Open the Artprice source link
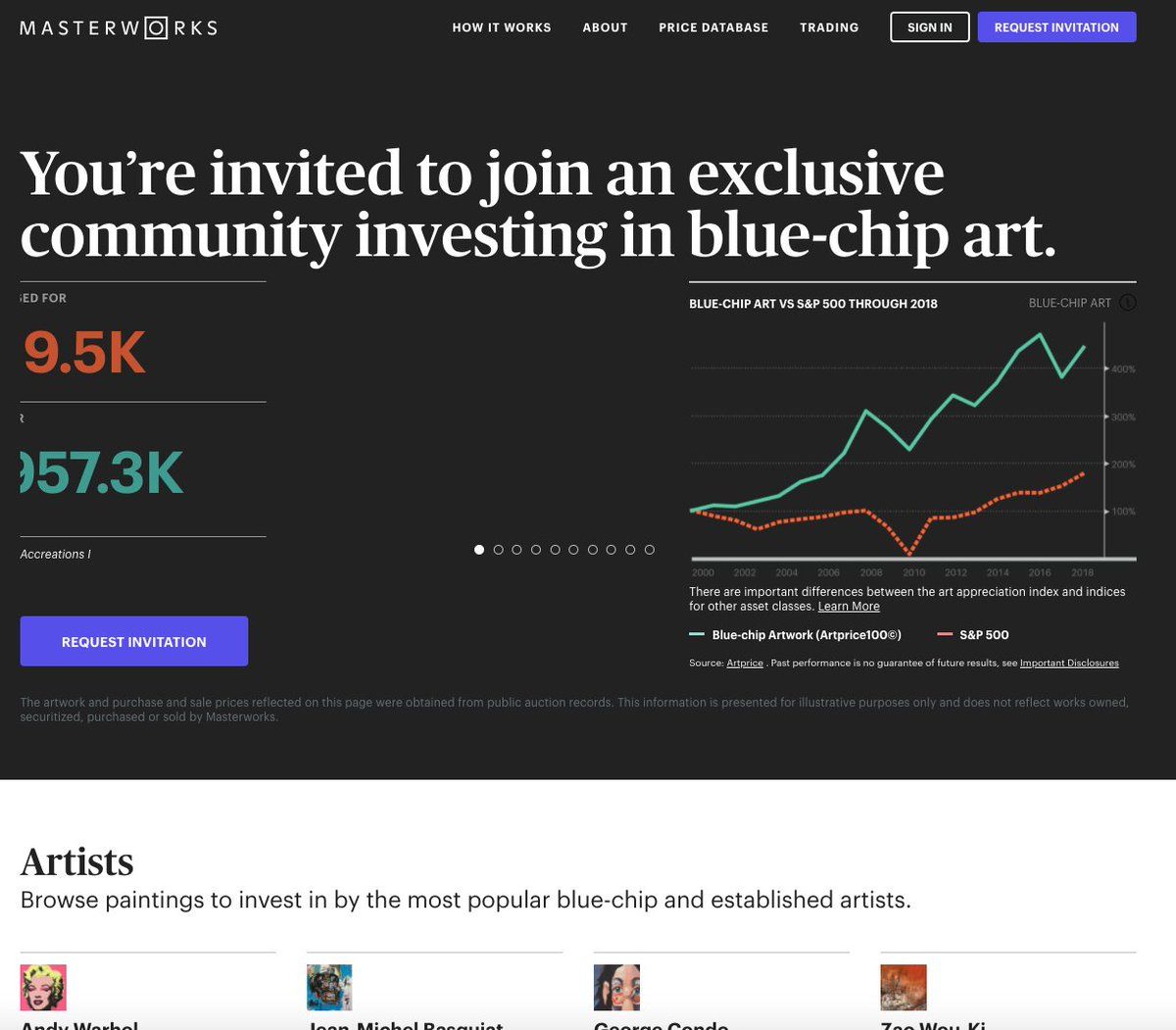The image size is (1176, 1030). 745,663
